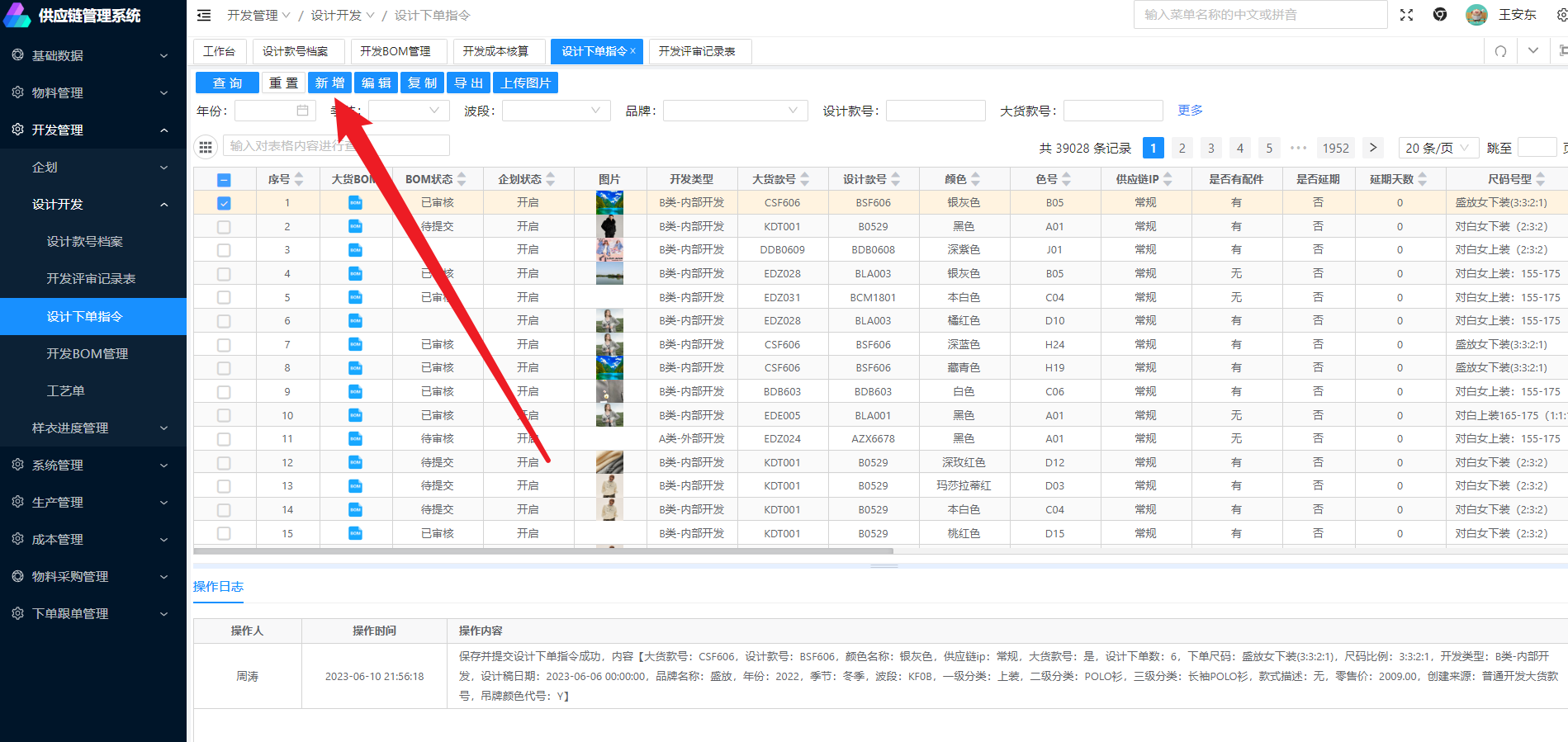Open the table column settings grid icon
This screenshot has height=742, width=1568.
(206, 146)
